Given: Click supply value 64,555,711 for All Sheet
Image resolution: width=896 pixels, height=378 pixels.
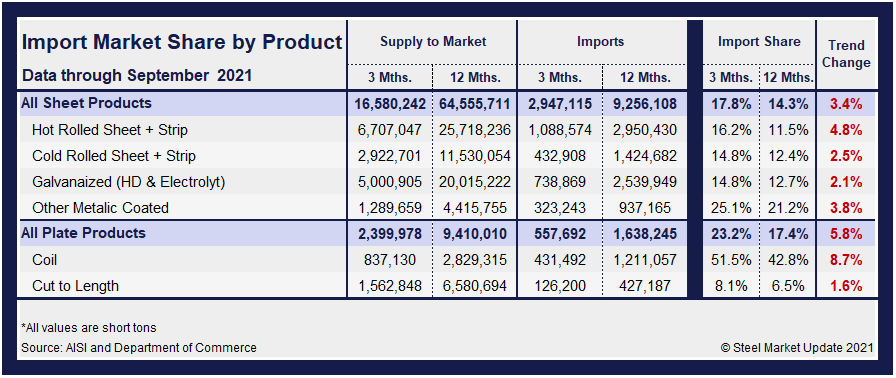Looking at the screenshot, I should pos(474,104).
